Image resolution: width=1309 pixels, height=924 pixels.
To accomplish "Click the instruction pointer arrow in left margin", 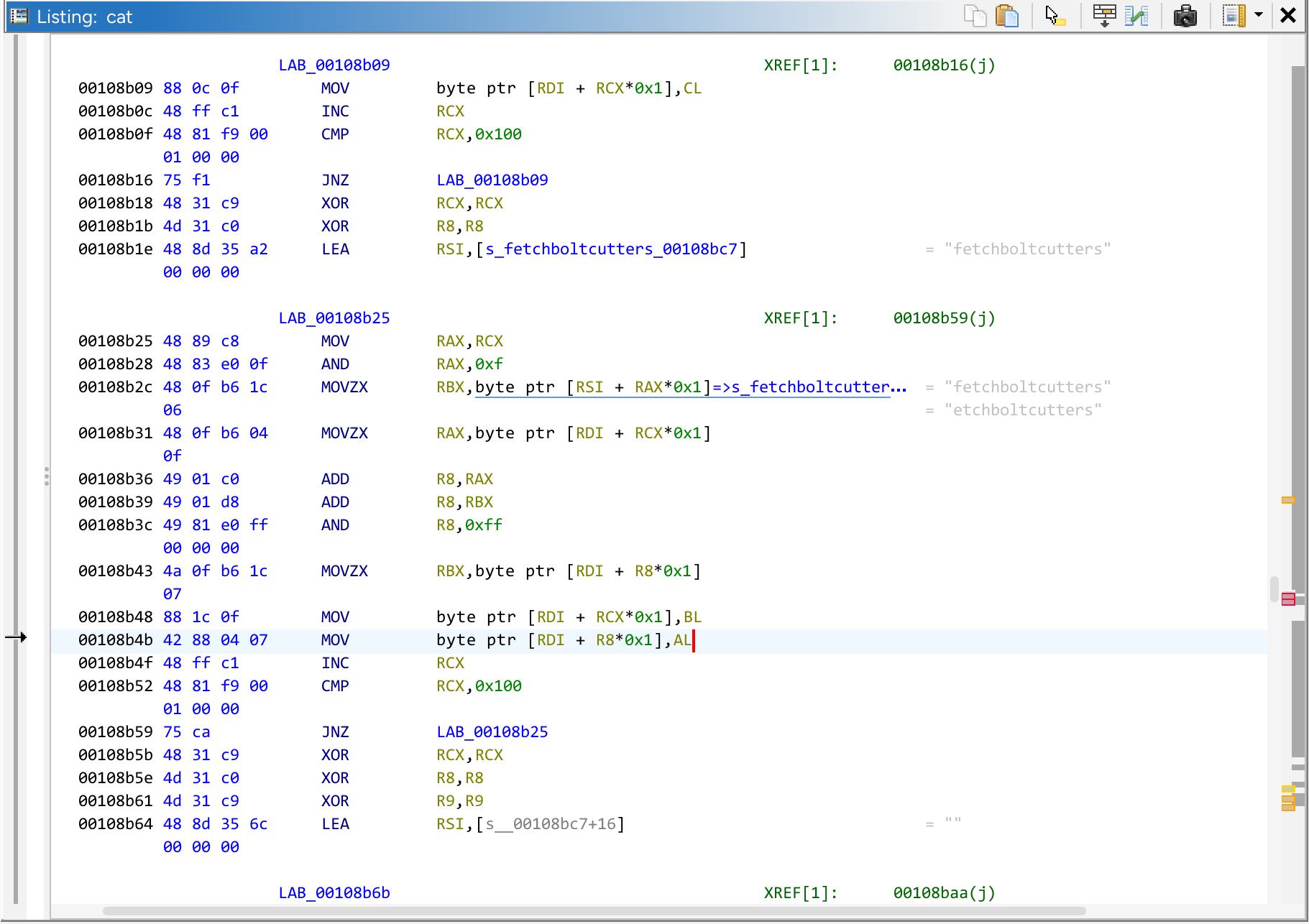I will tap(17, 637).
